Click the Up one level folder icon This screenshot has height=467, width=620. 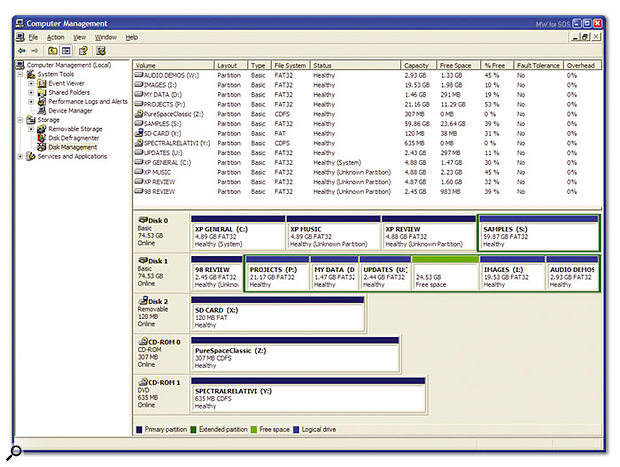[52, 51]
